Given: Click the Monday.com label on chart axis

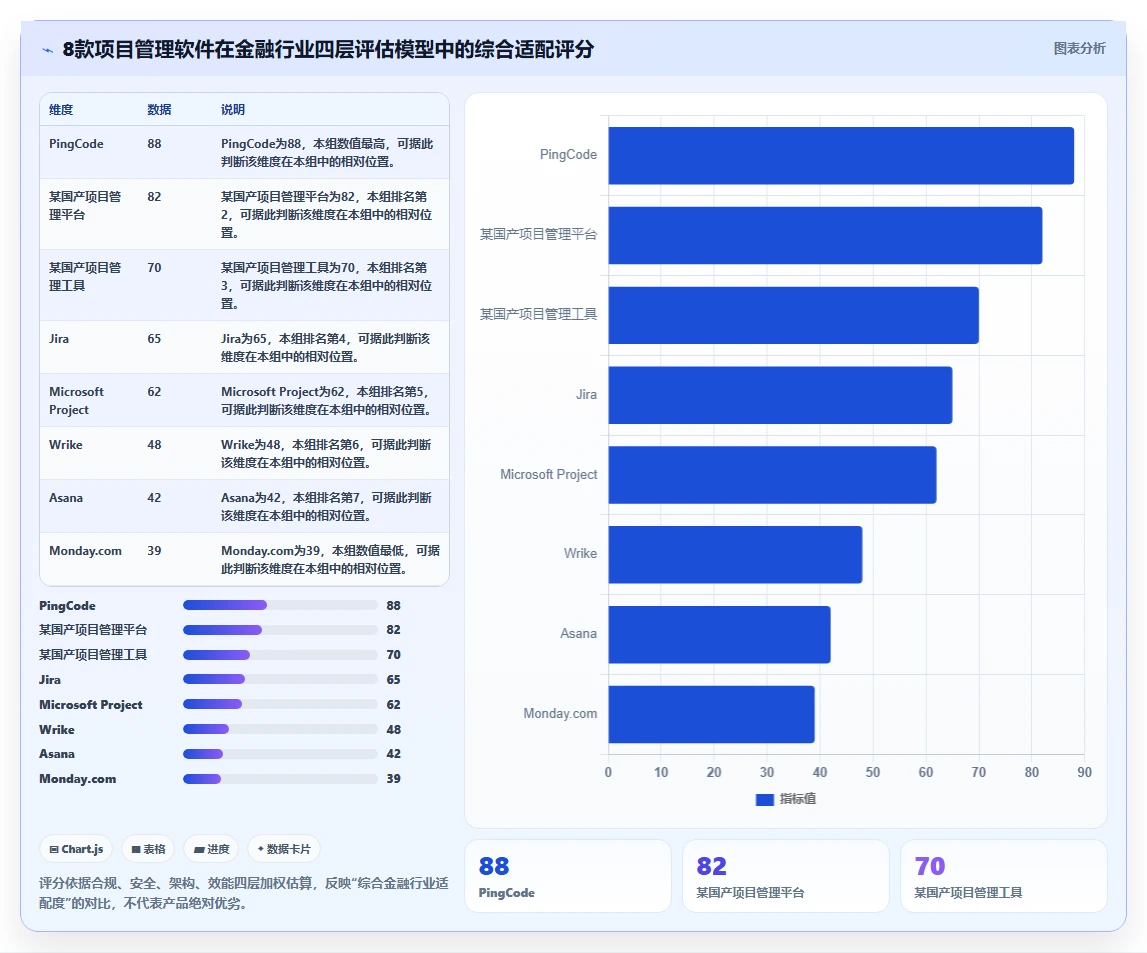Looking at the screenshot, I should pyautogui.click(x=560, y=714).
